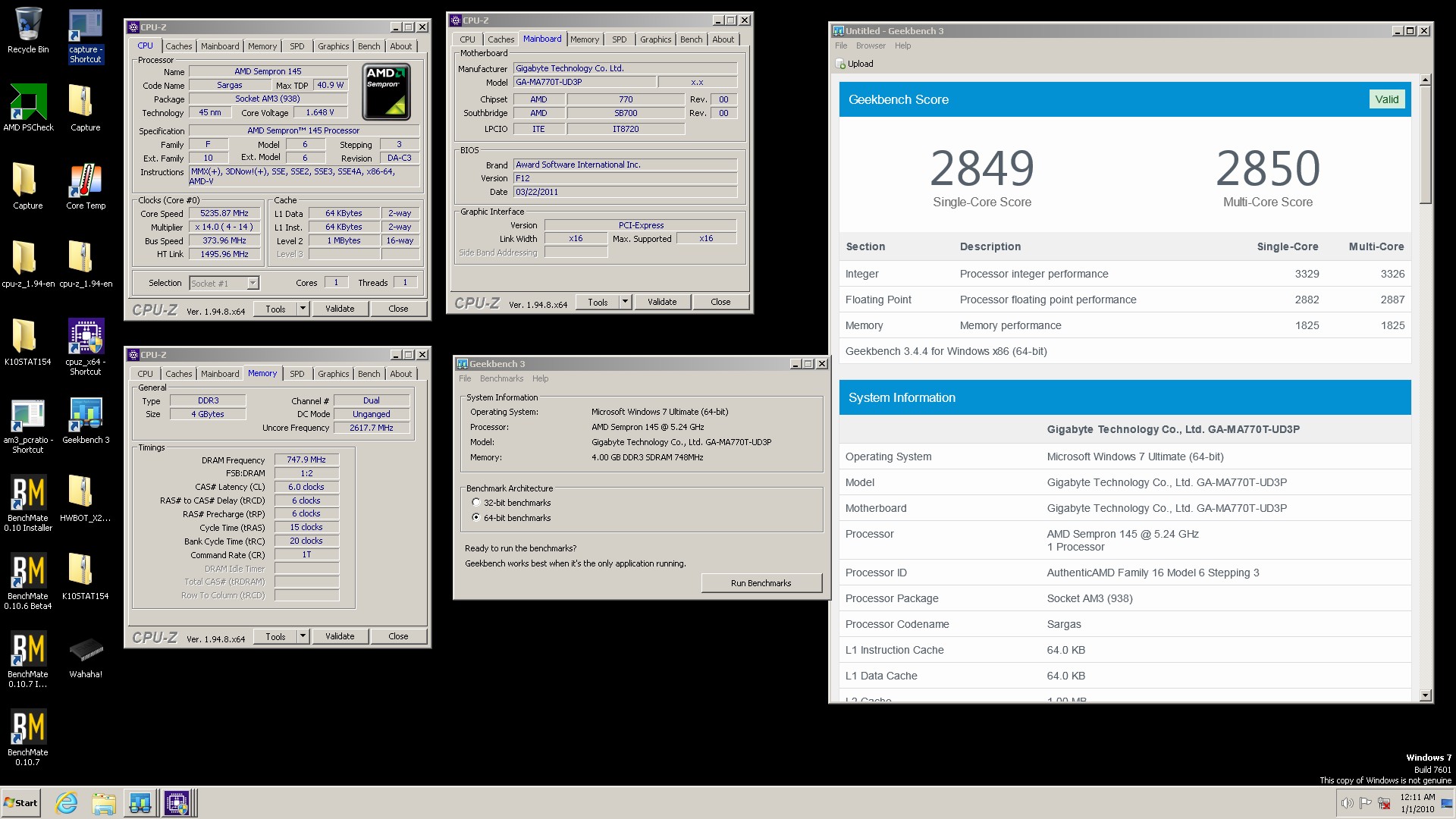The image size is (1456, 819).
Task: Click the network tray icon
Action: pos(1384,803)
